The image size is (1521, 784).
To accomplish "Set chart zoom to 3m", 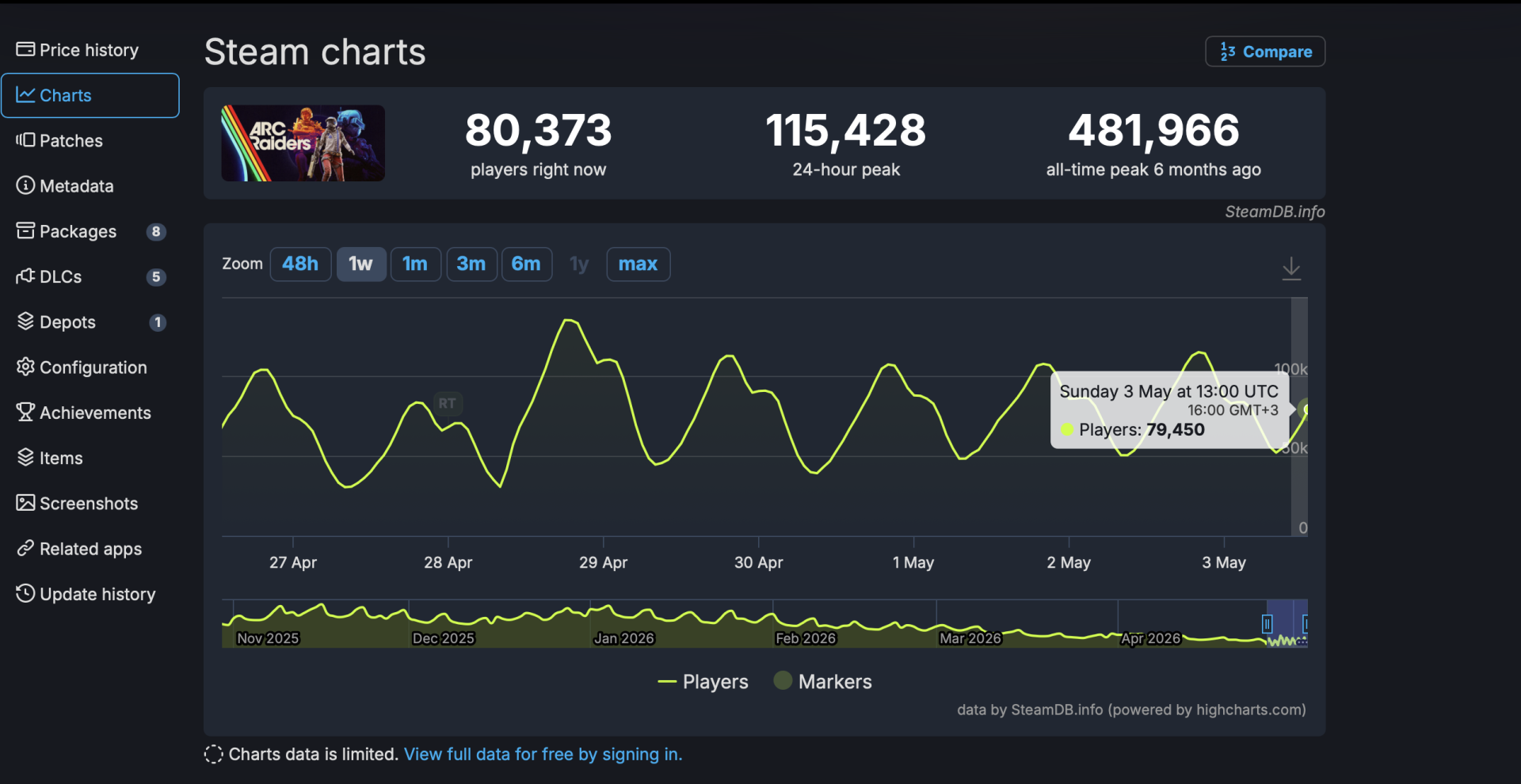I will point(471,264).
